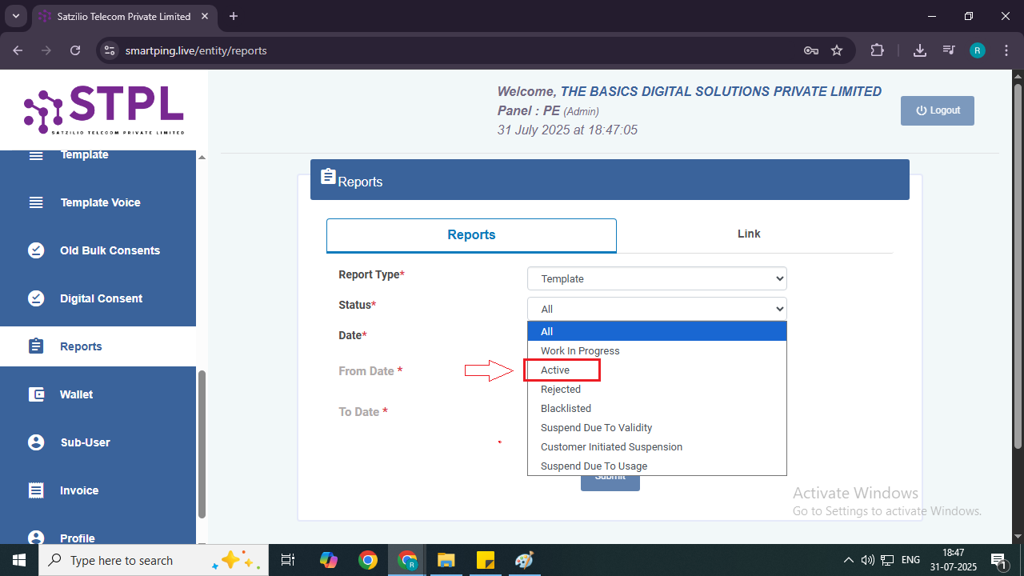Open the browser extensions puzzle icon
1024x576 pixels.
point(877,50)
